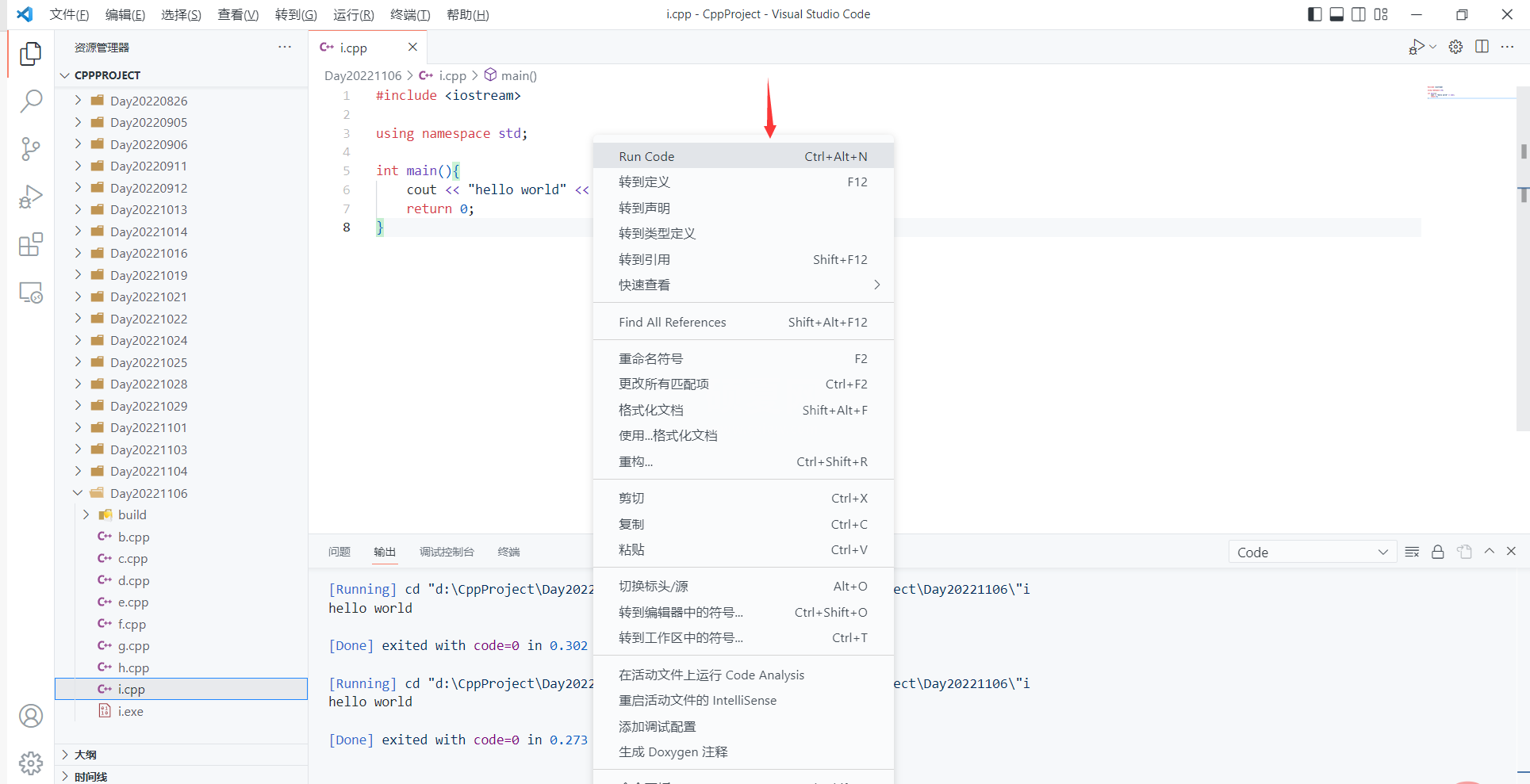
Task: Switch to the 输出 panel tab
Action: [385, 552]
